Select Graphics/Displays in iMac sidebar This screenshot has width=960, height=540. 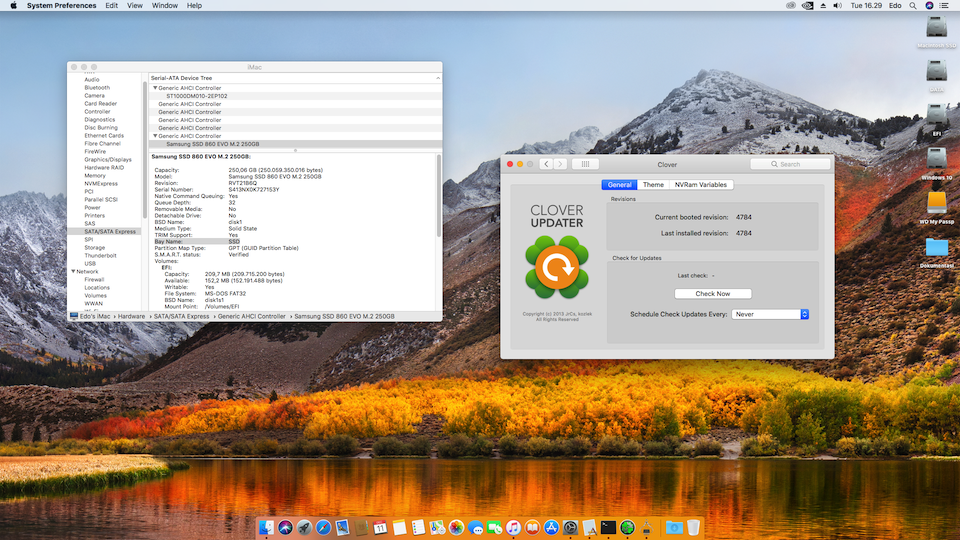pyautogui.click(x=108, y=159)
